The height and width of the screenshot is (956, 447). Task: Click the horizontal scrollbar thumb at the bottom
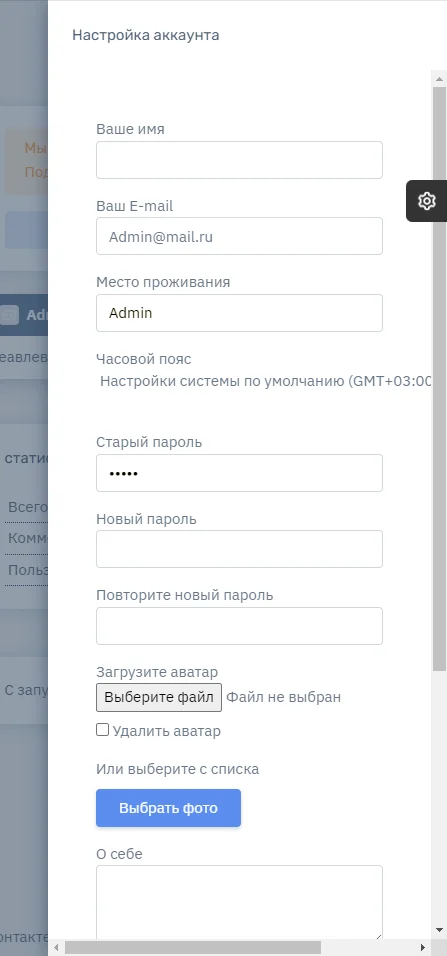[x=193, y=947]
